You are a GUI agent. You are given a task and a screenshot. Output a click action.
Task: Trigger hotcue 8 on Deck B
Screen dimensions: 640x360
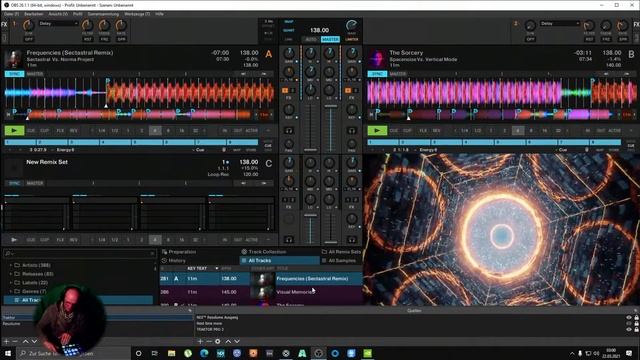pyautogui.click(x=605, y=142)
